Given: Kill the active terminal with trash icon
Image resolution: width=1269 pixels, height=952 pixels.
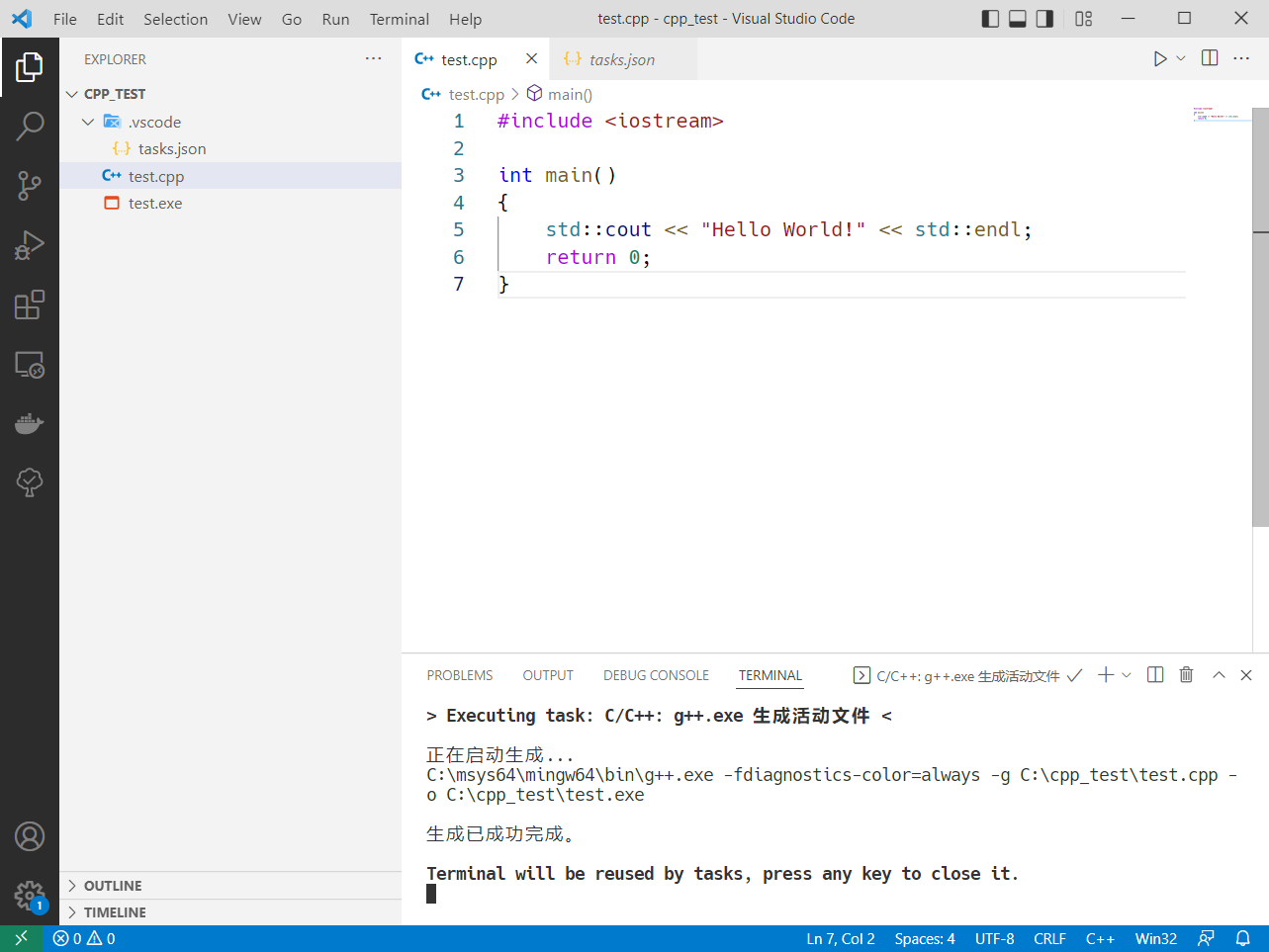Looking at the screenshot, I should click(x=1186, y=674).
